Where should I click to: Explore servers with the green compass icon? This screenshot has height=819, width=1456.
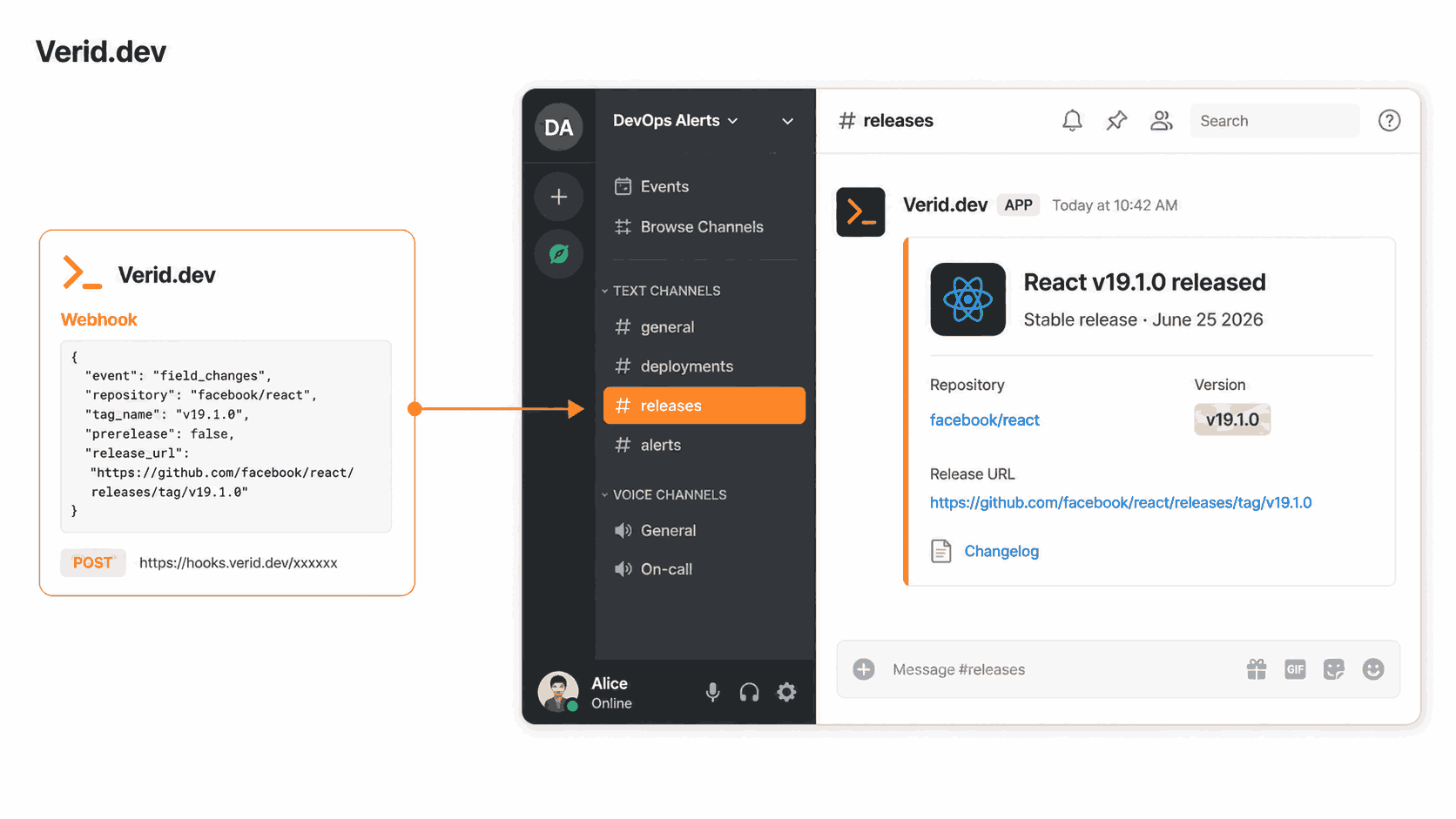coord(559,253)
